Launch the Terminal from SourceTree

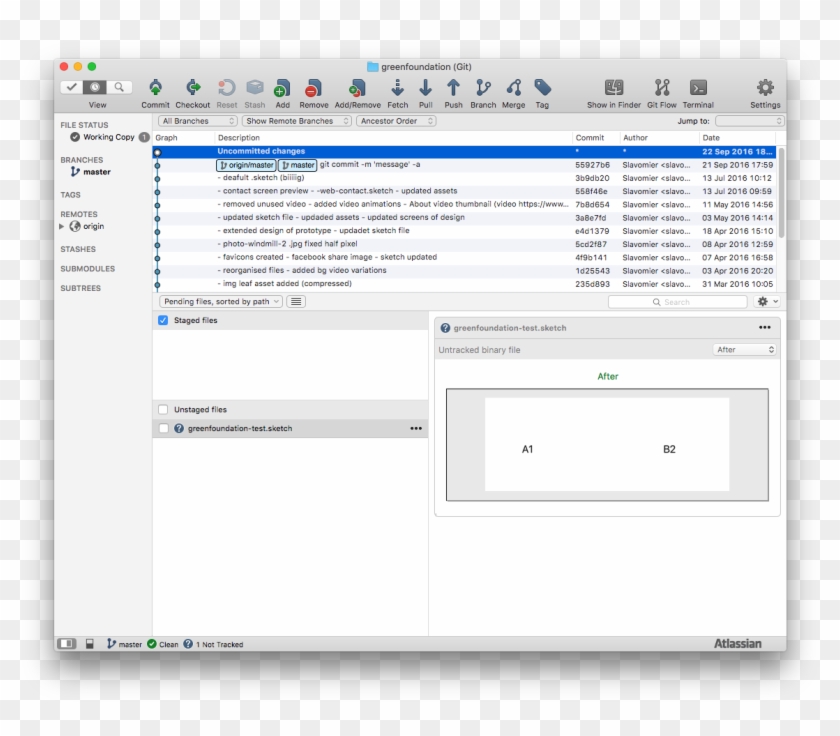click(698, 90)
